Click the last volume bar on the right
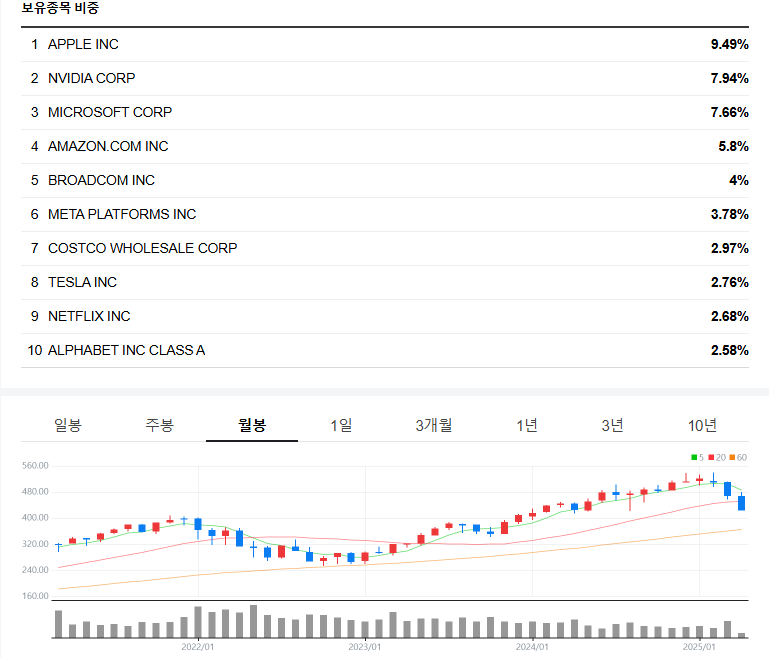Screen dimensions: 769x658 (742, 635)
